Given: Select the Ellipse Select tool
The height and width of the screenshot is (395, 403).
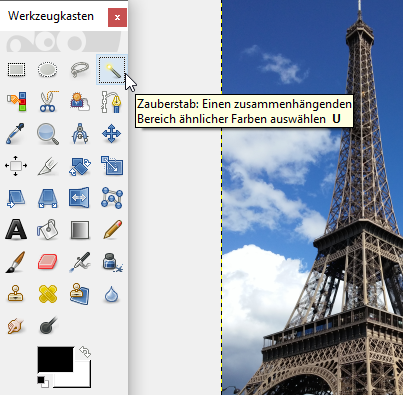Looking at the screenshot, I should (47, 70).
